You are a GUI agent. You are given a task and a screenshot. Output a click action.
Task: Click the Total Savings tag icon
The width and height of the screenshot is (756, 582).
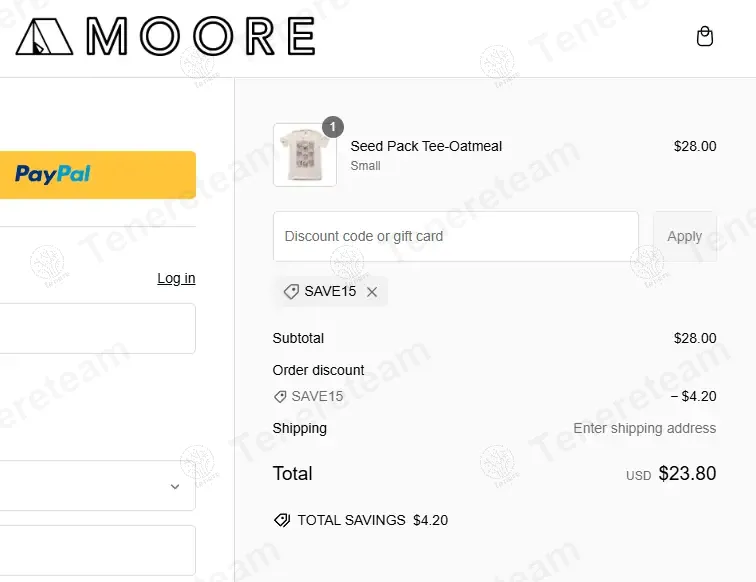tap(282, 520)
